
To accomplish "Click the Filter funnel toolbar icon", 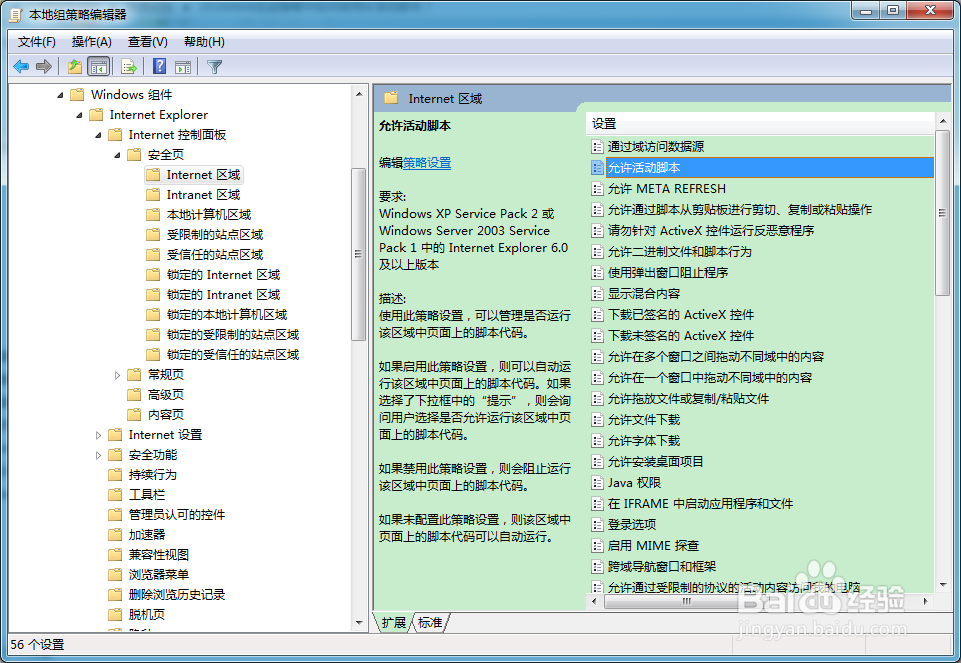I will click(x=215, y=66).
